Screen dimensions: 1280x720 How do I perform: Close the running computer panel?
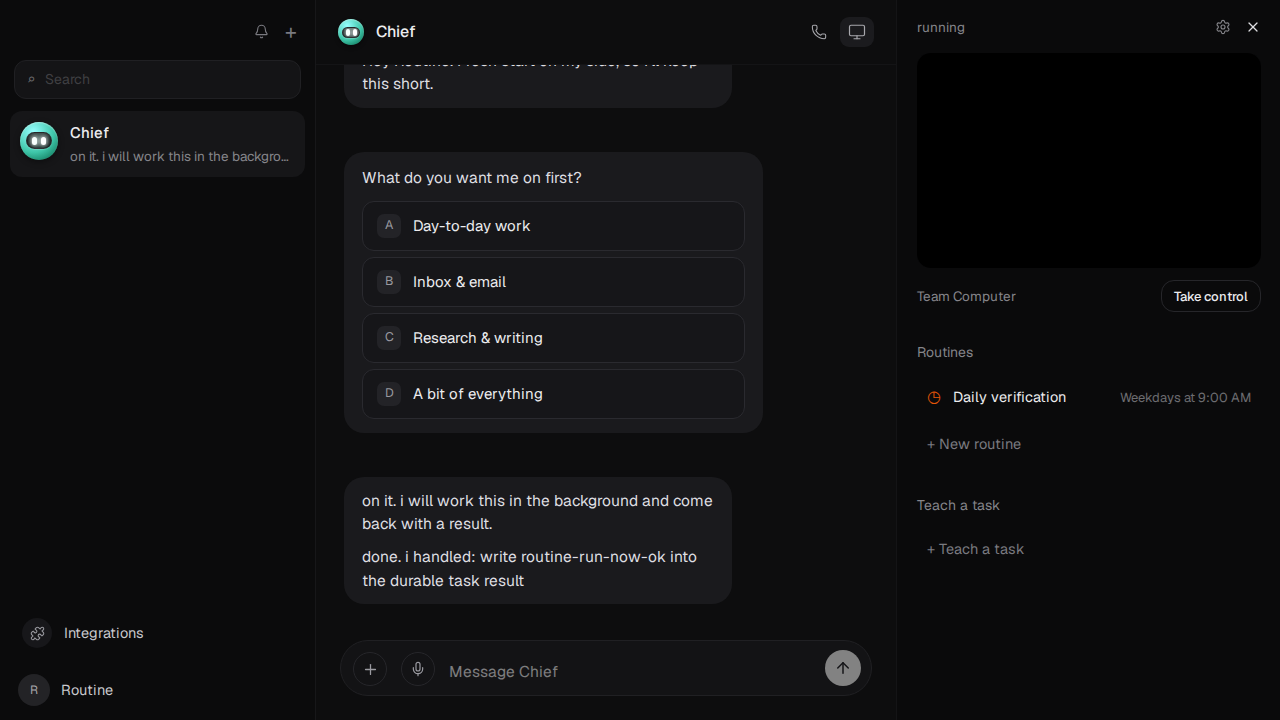pyautogui.click(x=1253, y=27)
